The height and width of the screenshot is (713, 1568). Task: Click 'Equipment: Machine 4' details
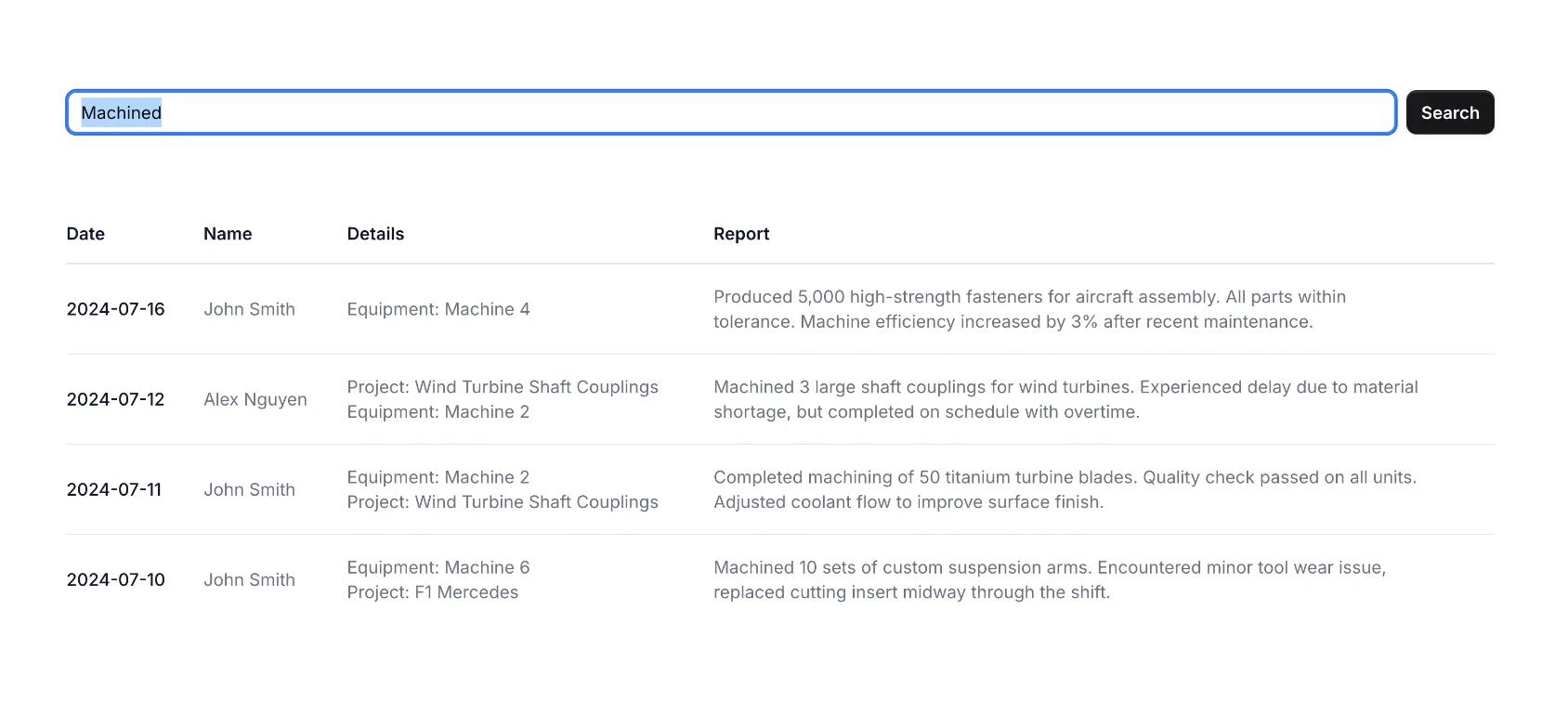point(438,309)
